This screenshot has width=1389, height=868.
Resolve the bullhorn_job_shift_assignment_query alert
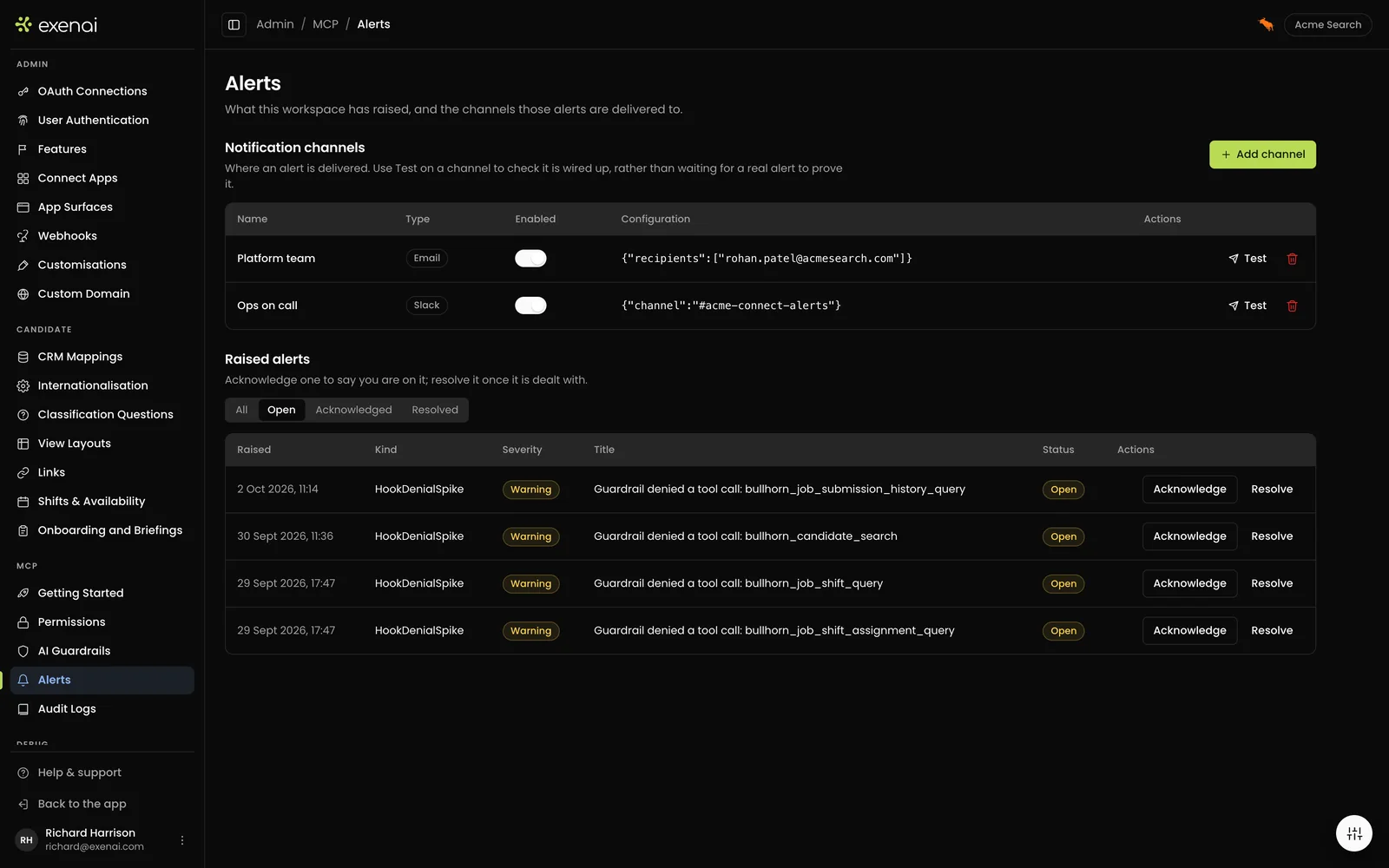click(x=1272, y=630)
